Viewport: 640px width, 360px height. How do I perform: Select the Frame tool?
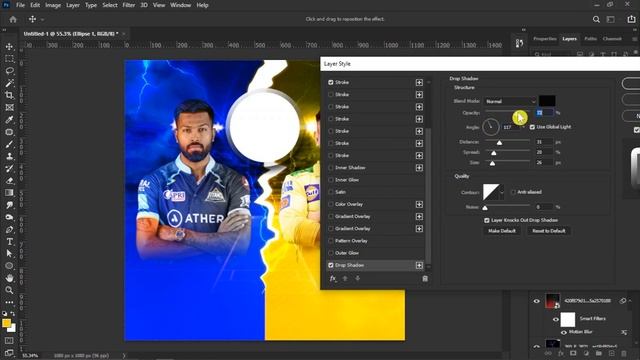pos(9,107)
